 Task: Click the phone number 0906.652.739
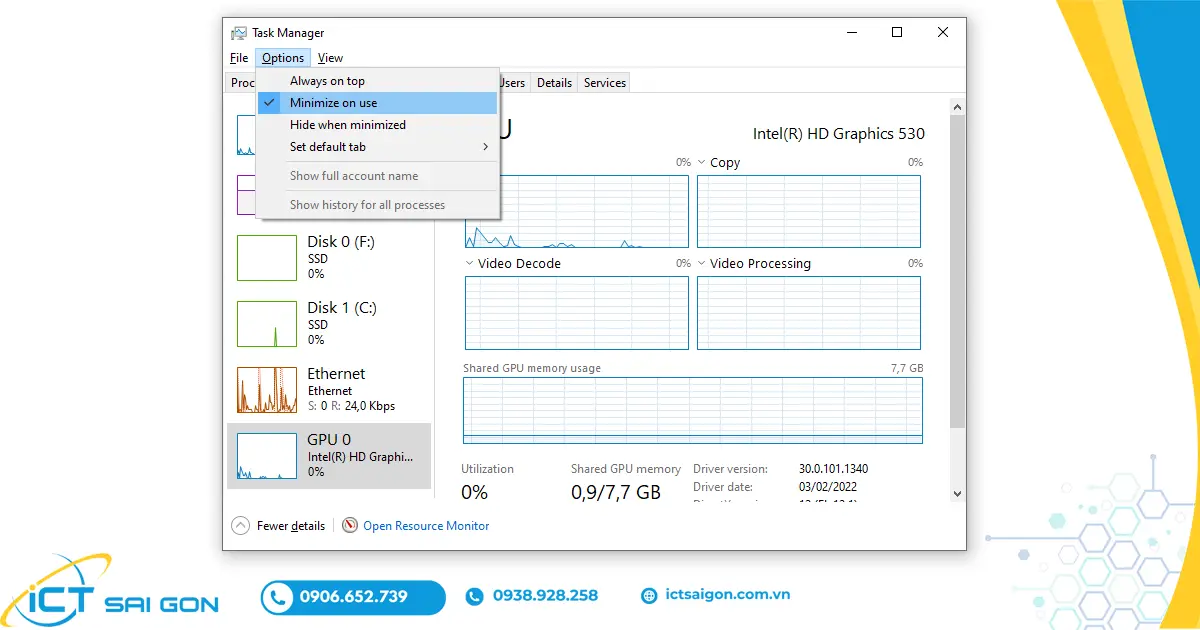pyautogui.click(x=353, y=597)
